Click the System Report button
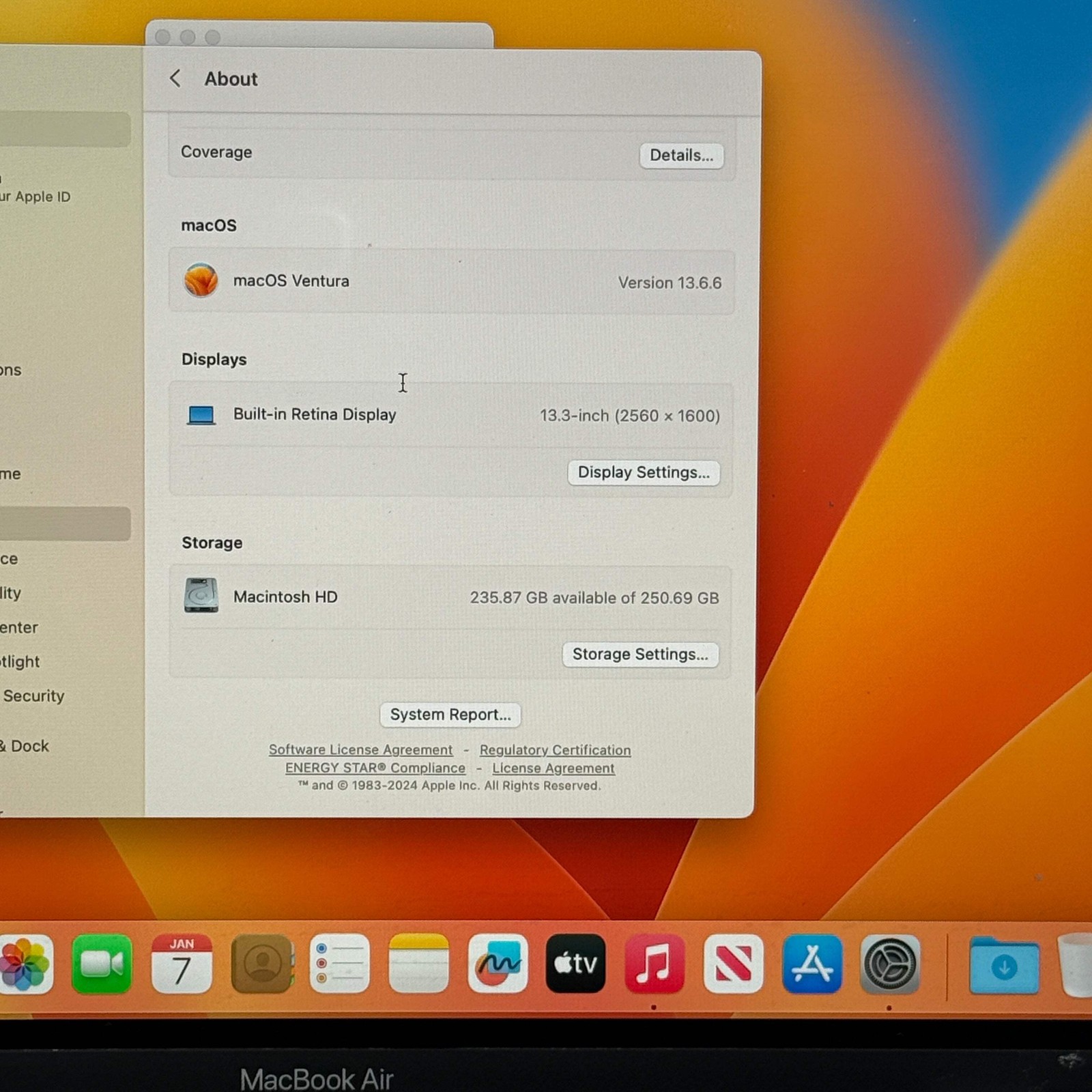Image resolution: width=1092 pixels, height=1092 pixels. 450,715
